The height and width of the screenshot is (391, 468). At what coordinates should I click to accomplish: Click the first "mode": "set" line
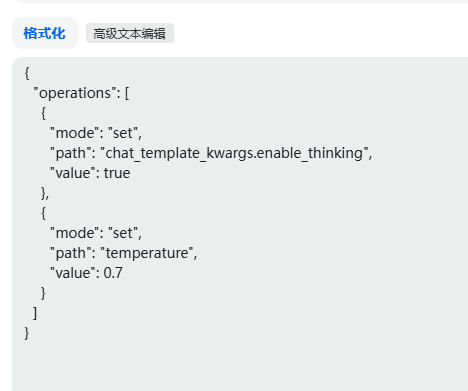click(96, 133)
